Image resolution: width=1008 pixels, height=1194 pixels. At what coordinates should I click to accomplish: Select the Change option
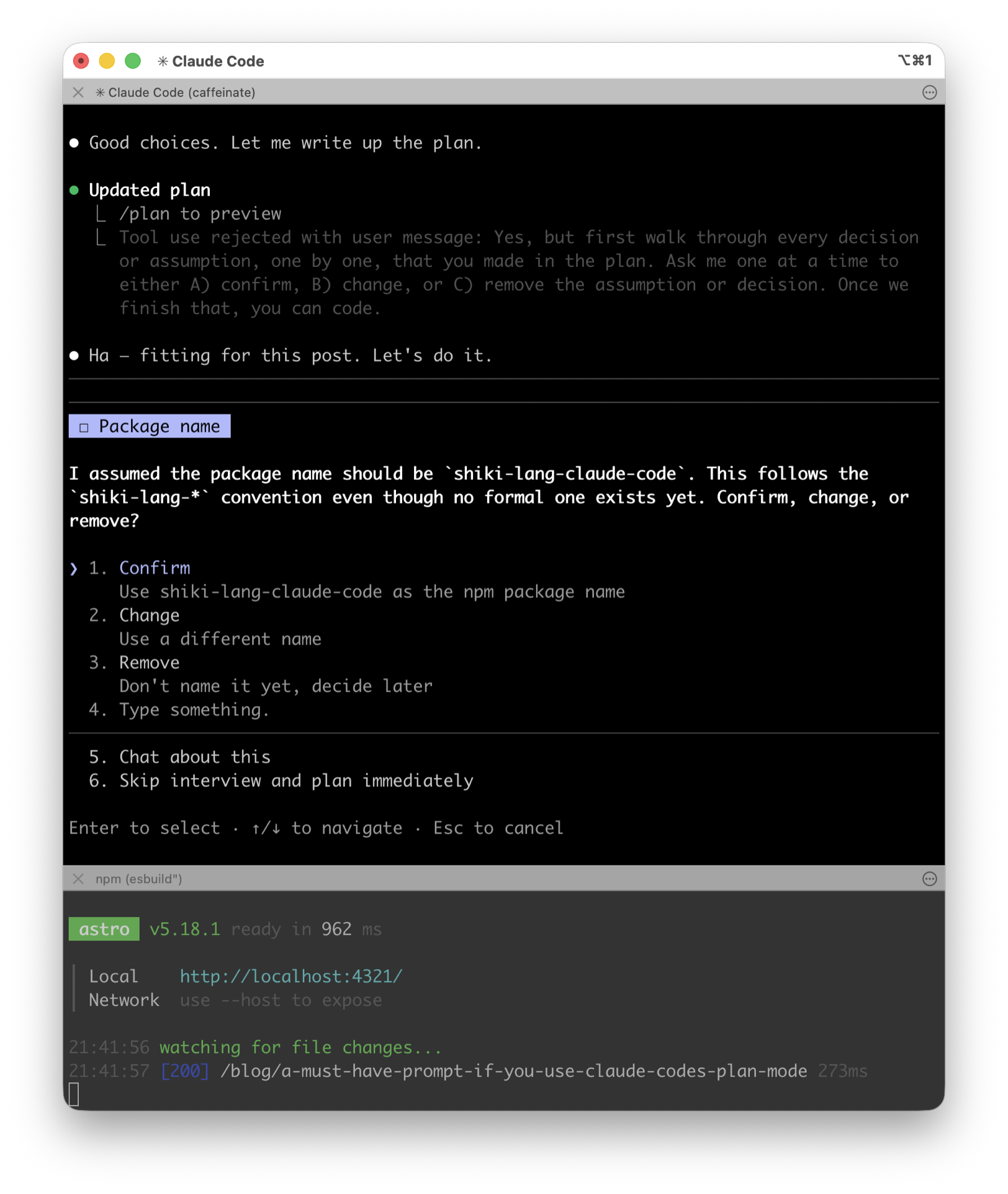pos(149,615)
